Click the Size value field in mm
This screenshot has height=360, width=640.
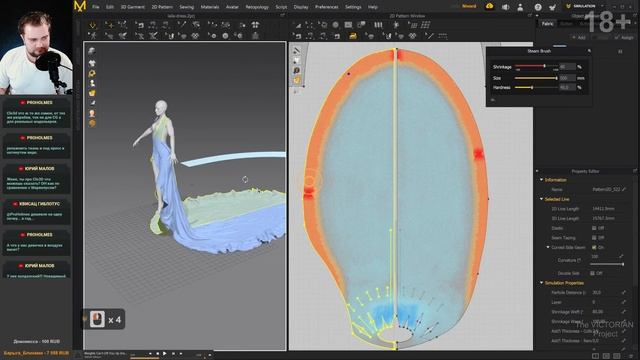[567, 78]
